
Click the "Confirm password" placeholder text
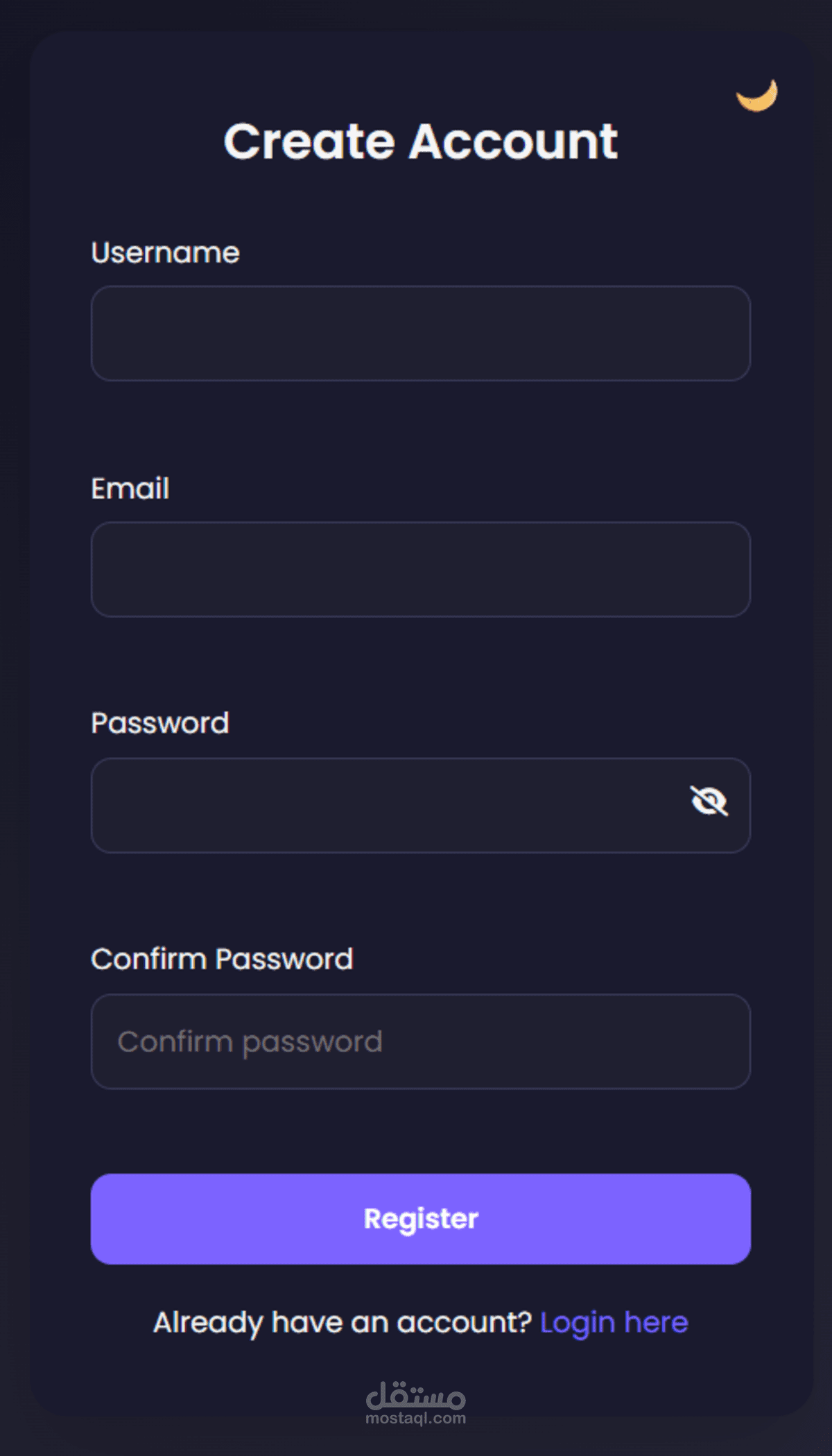(x=250, y=1042)
